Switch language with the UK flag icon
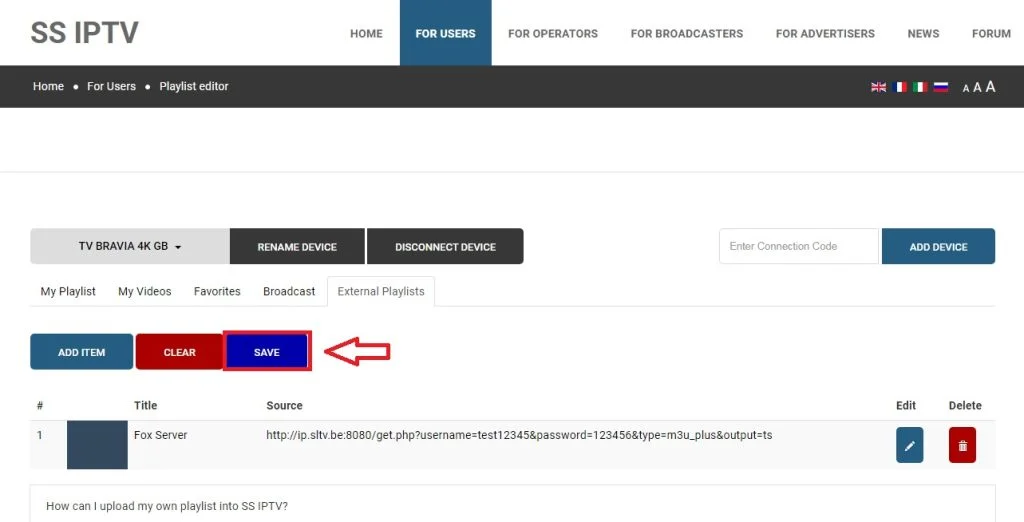The height and width of the screenshot is (522, 1024). pos(879,87)
